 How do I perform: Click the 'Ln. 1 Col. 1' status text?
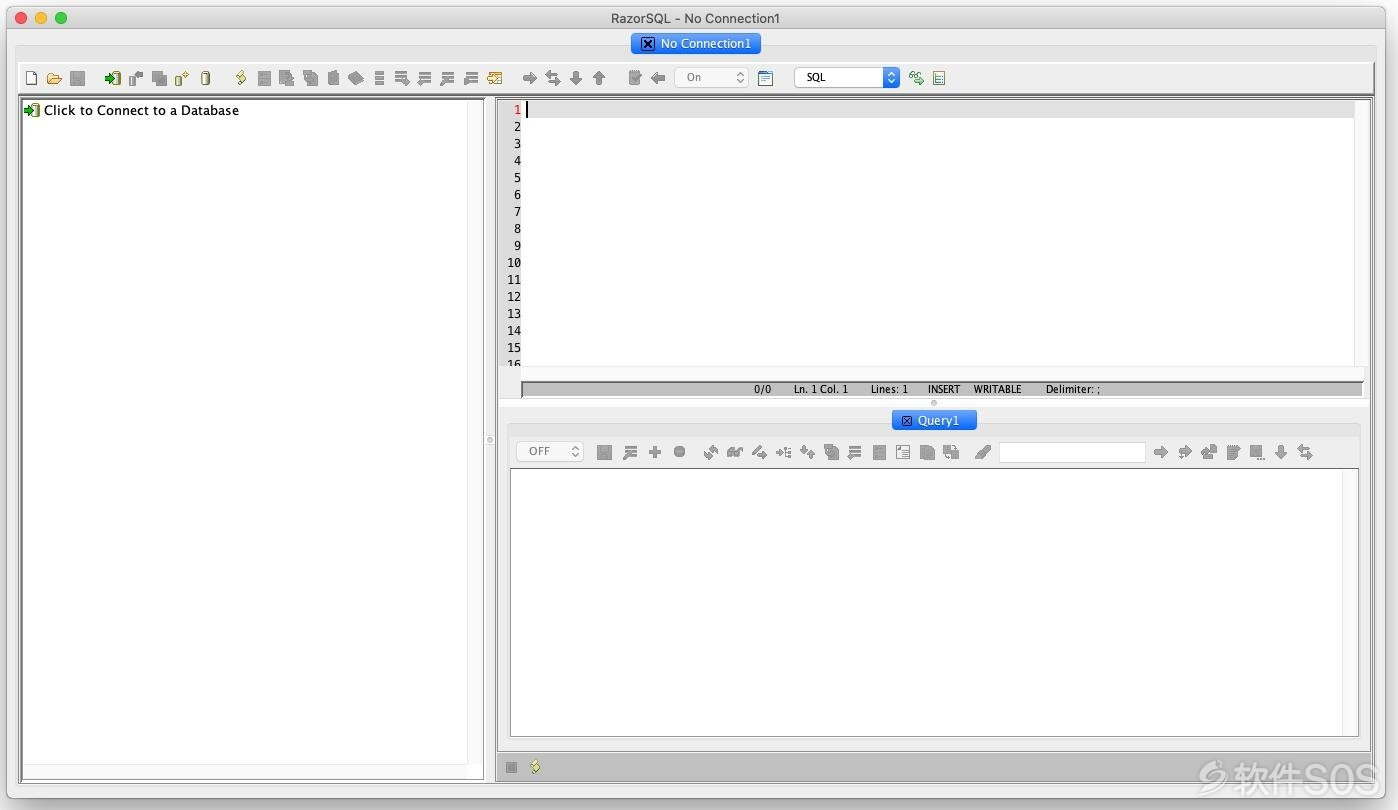pyautogui.click(x=821, y=389)
